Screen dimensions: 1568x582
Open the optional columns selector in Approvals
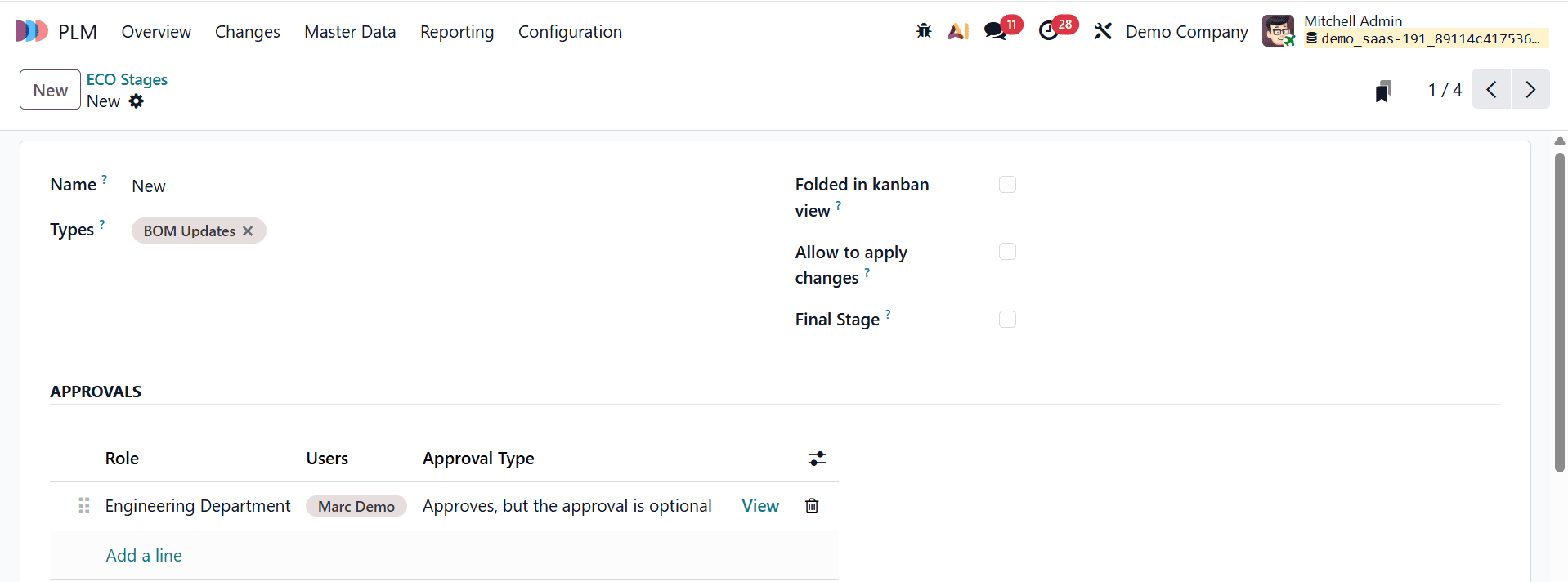coord(817,459)
